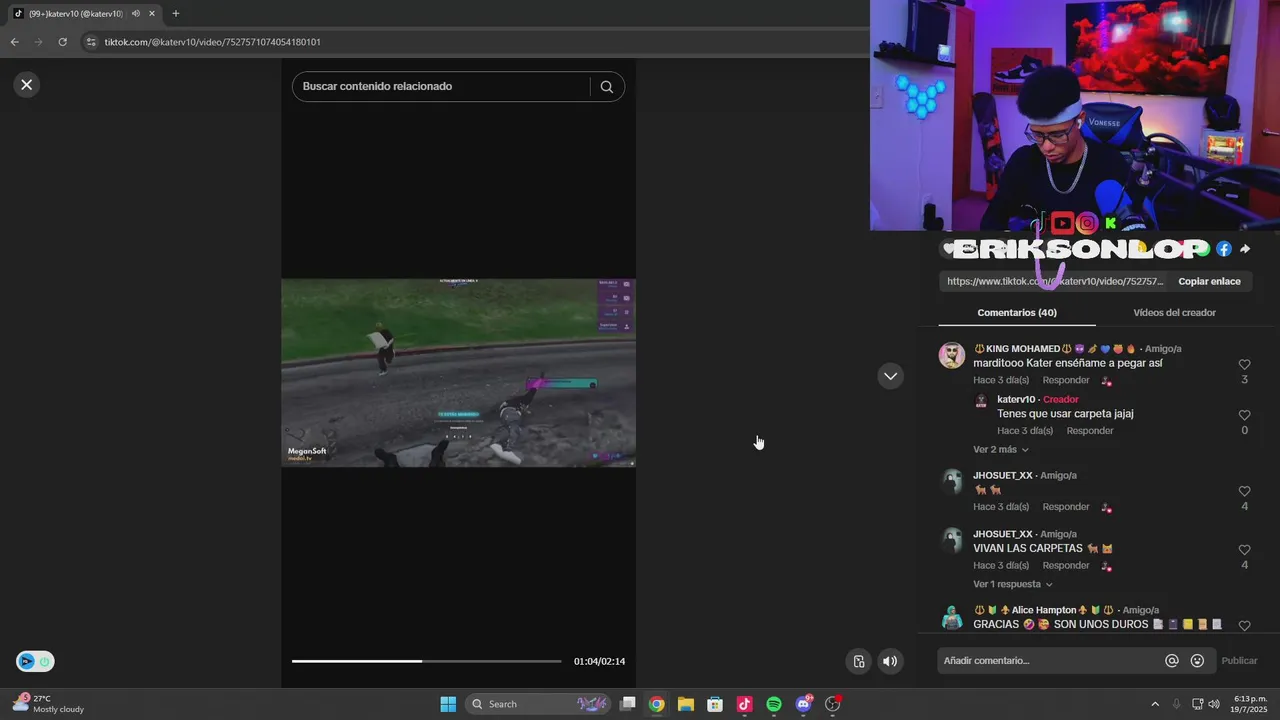
Task: Expand 'Ver 2 más' replies
Action: 1001,450
